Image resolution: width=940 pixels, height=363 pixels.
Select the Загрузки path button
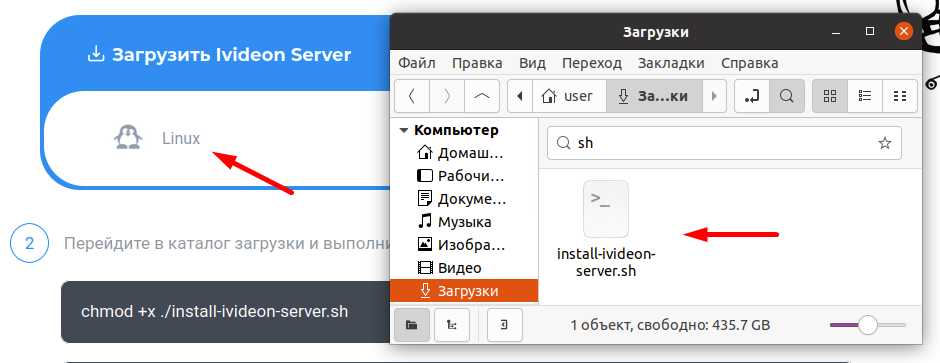[654, 96]
